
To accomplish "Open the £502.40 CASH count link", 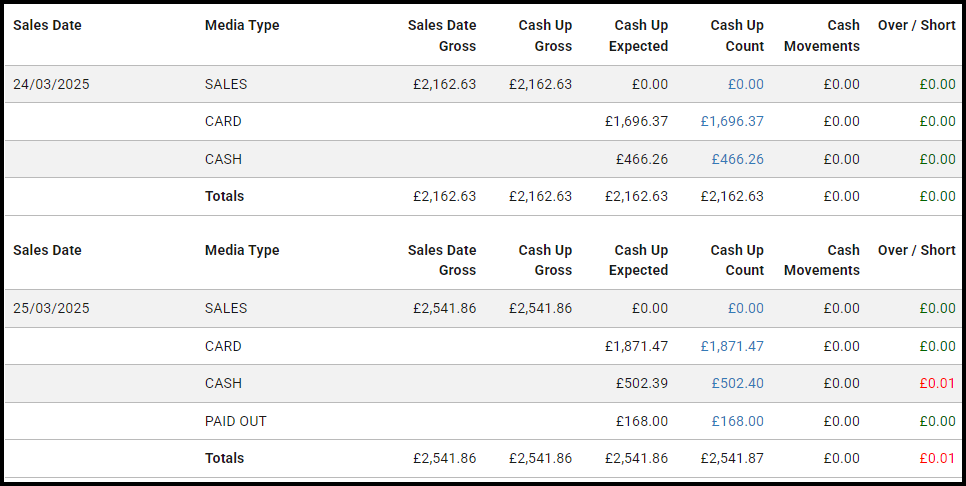I will (x=737, y=383).
